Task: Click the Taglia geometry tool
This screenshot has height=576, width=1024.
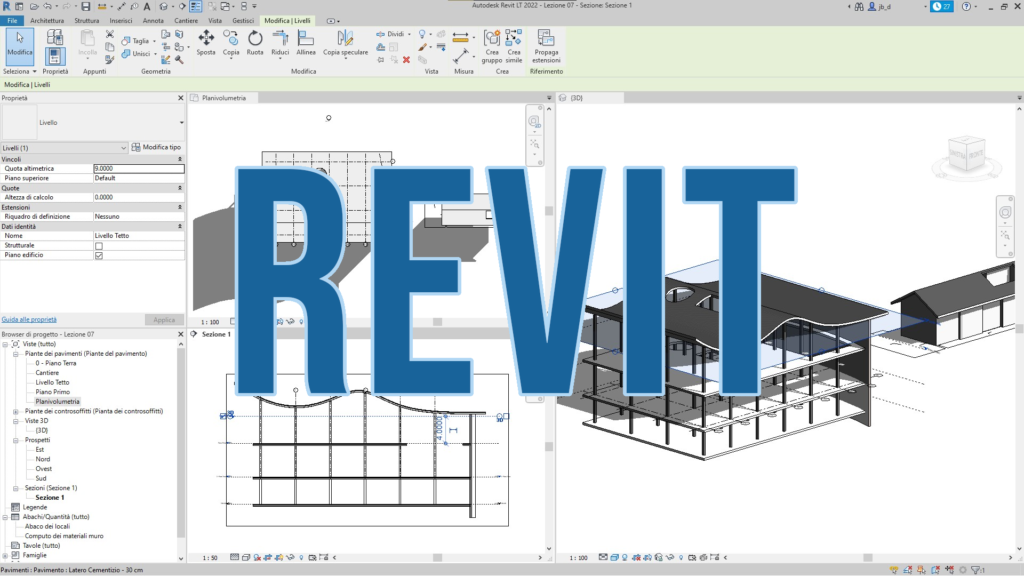Action: pyautogui.click(x=136, y=40)
